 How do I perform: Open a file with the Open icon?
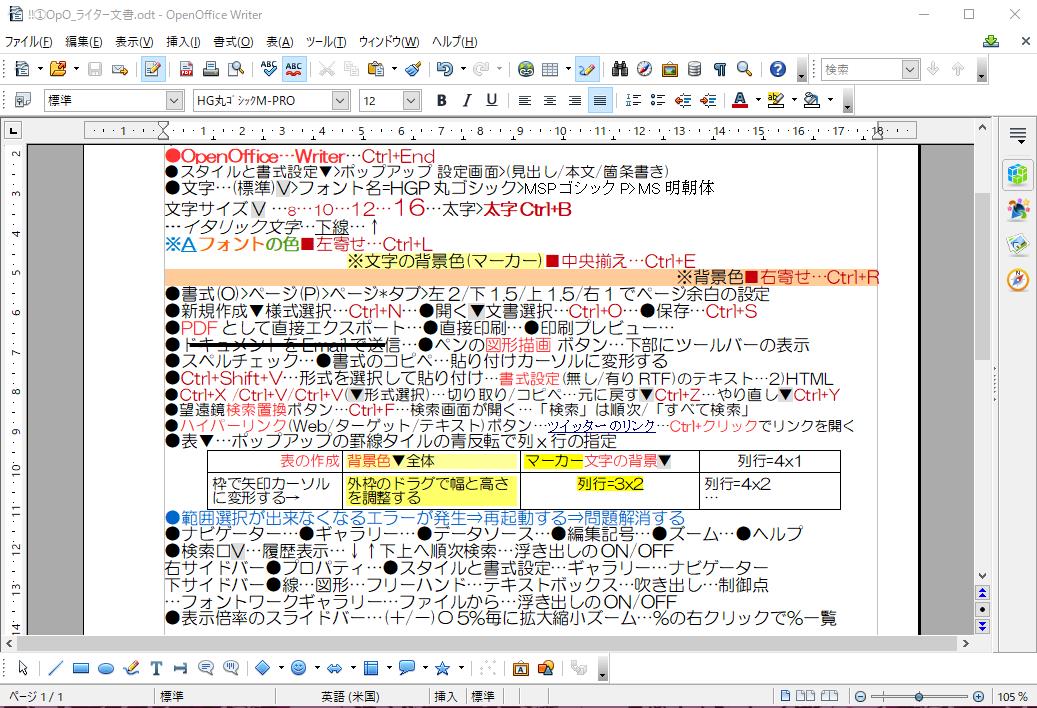[x=58, y=69]
